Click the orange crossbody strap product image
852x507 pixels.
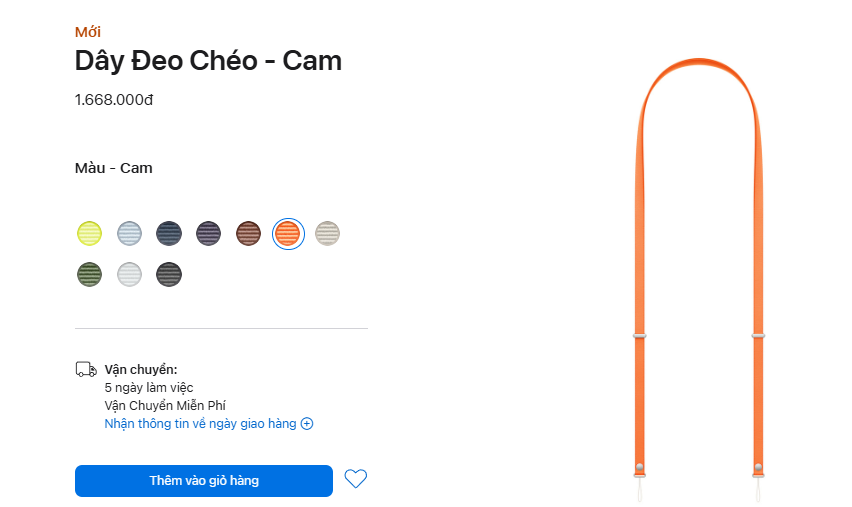pos(699,280)
